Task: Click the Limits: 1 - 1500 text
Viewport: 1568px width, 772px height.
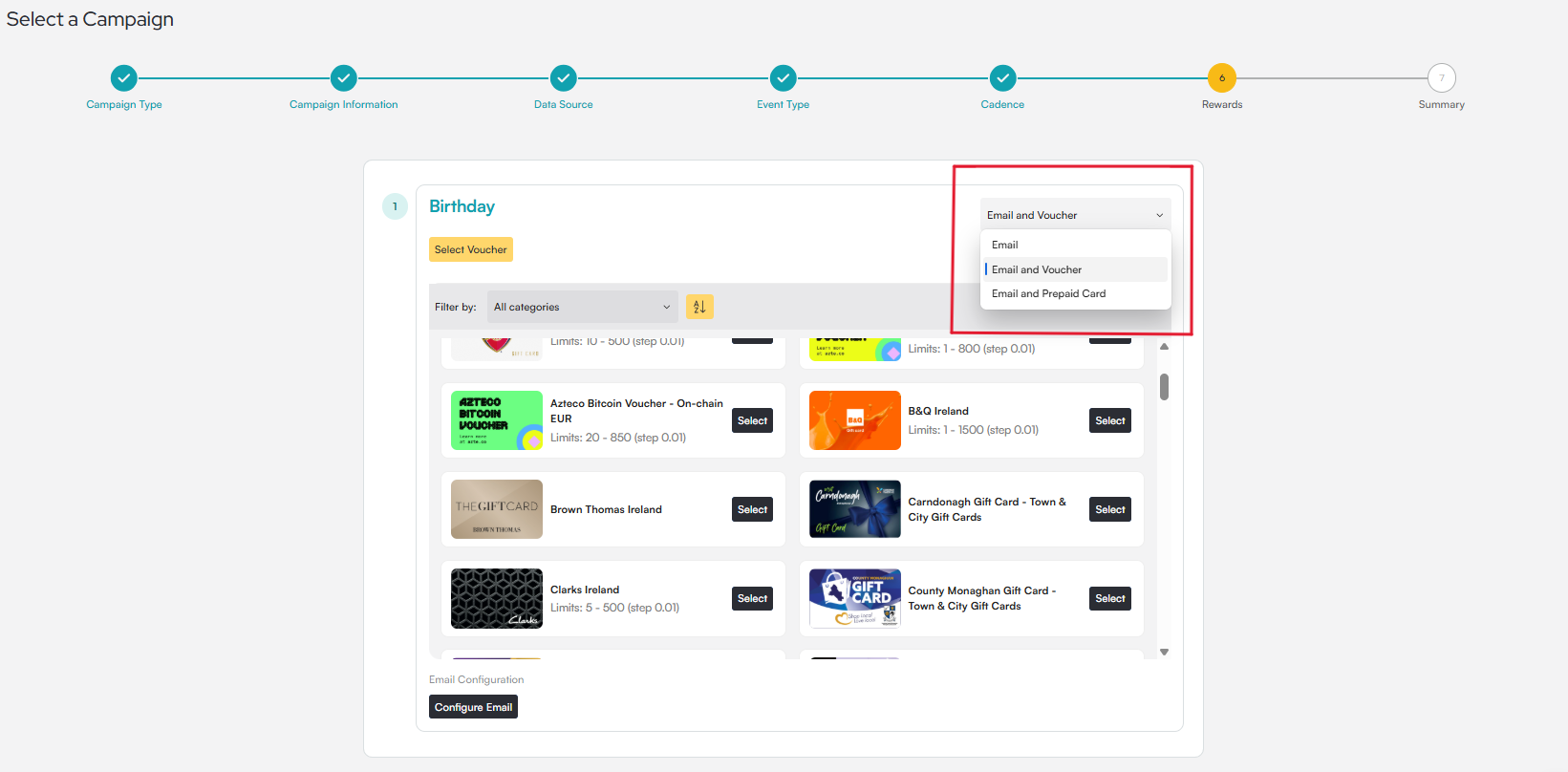Action: [x=973, y=430]
